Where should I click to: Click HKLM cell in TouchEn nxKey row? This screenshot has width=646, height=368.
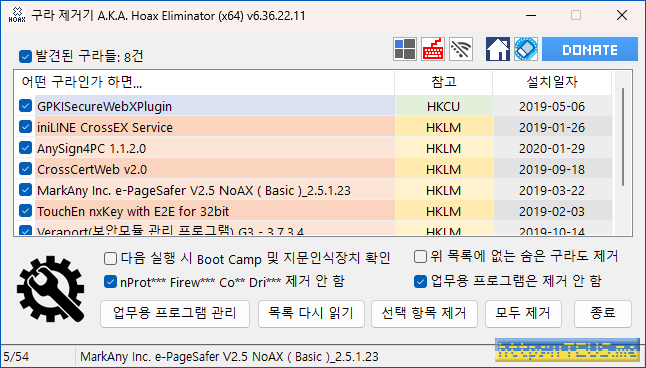pyautogui.click(x=444, y=211)
